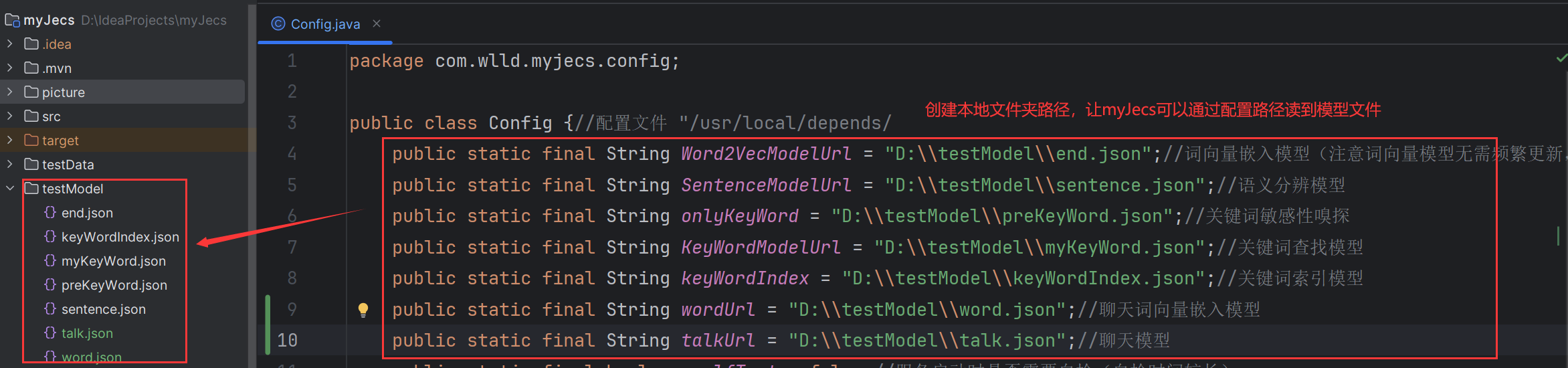
Task: Open keyWordIndex.json in the project tree
Action: point(120,237)
